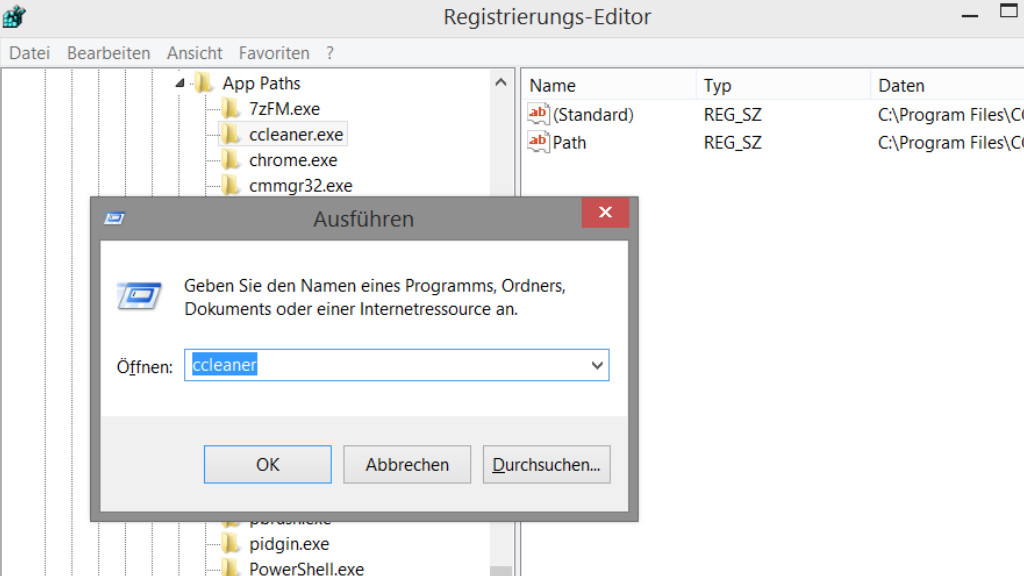This screenshot has height=576, width=1024.
Task: Click the Path string value icon
Action: [x=539, y=142]
